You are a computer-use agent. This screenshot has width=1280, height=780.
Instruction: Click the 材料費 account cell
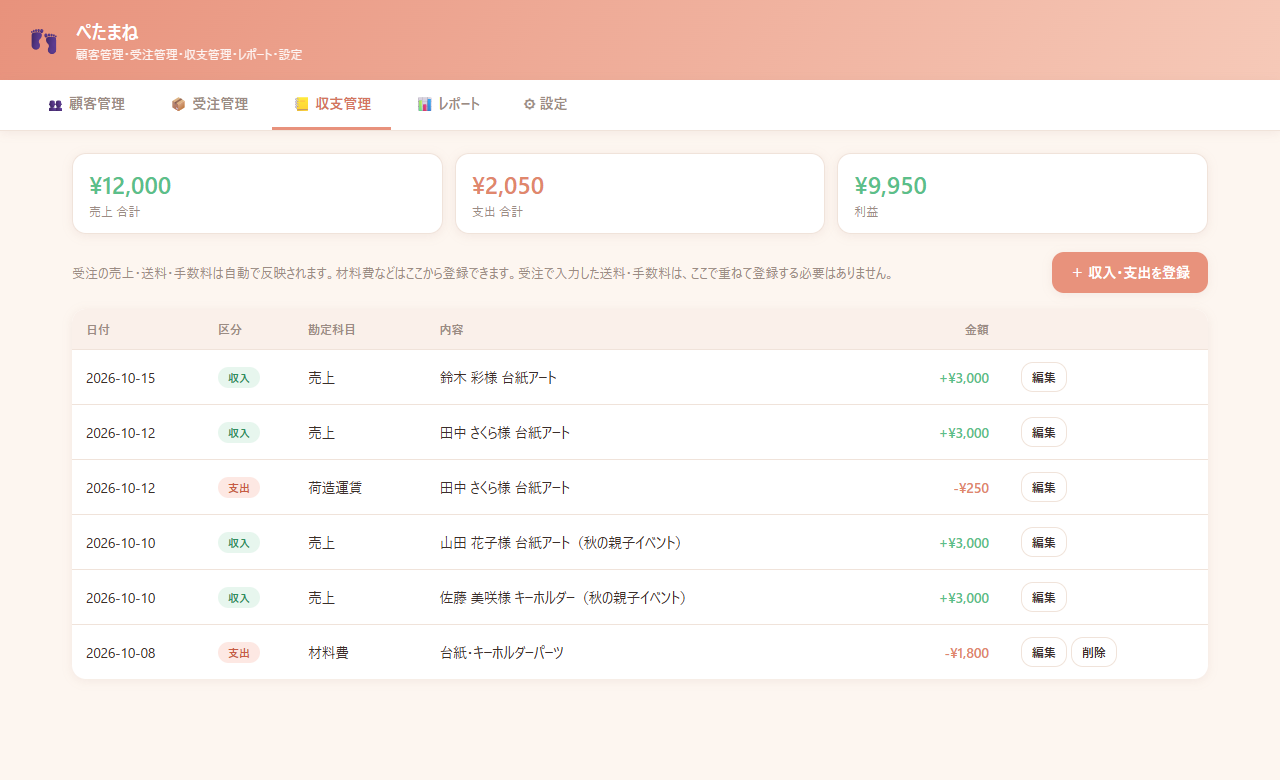pyautogui.click(x=328, y=653)
